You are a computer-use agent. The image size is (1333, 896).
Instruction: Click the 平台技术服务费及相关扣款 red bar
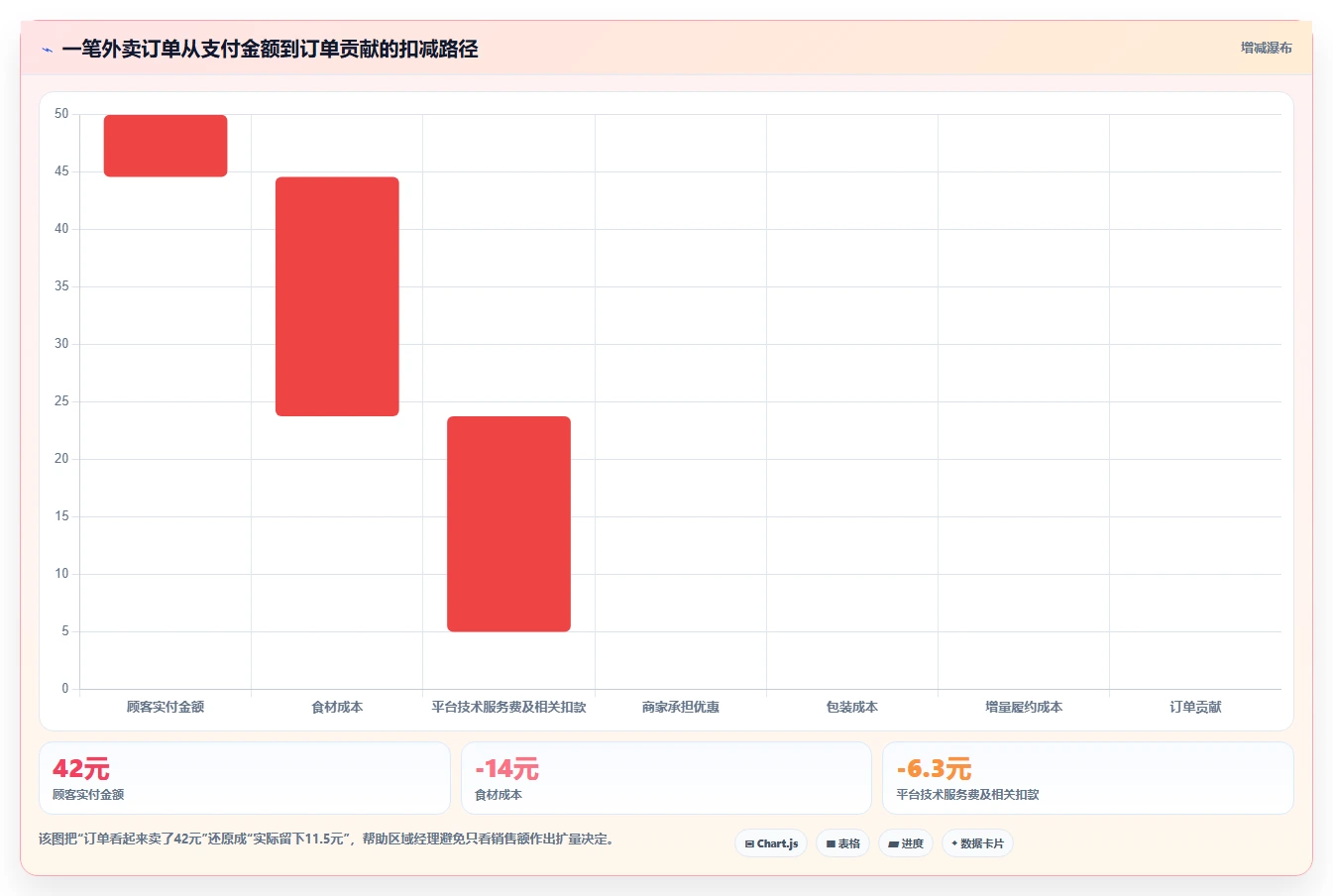tap(508, 523)
